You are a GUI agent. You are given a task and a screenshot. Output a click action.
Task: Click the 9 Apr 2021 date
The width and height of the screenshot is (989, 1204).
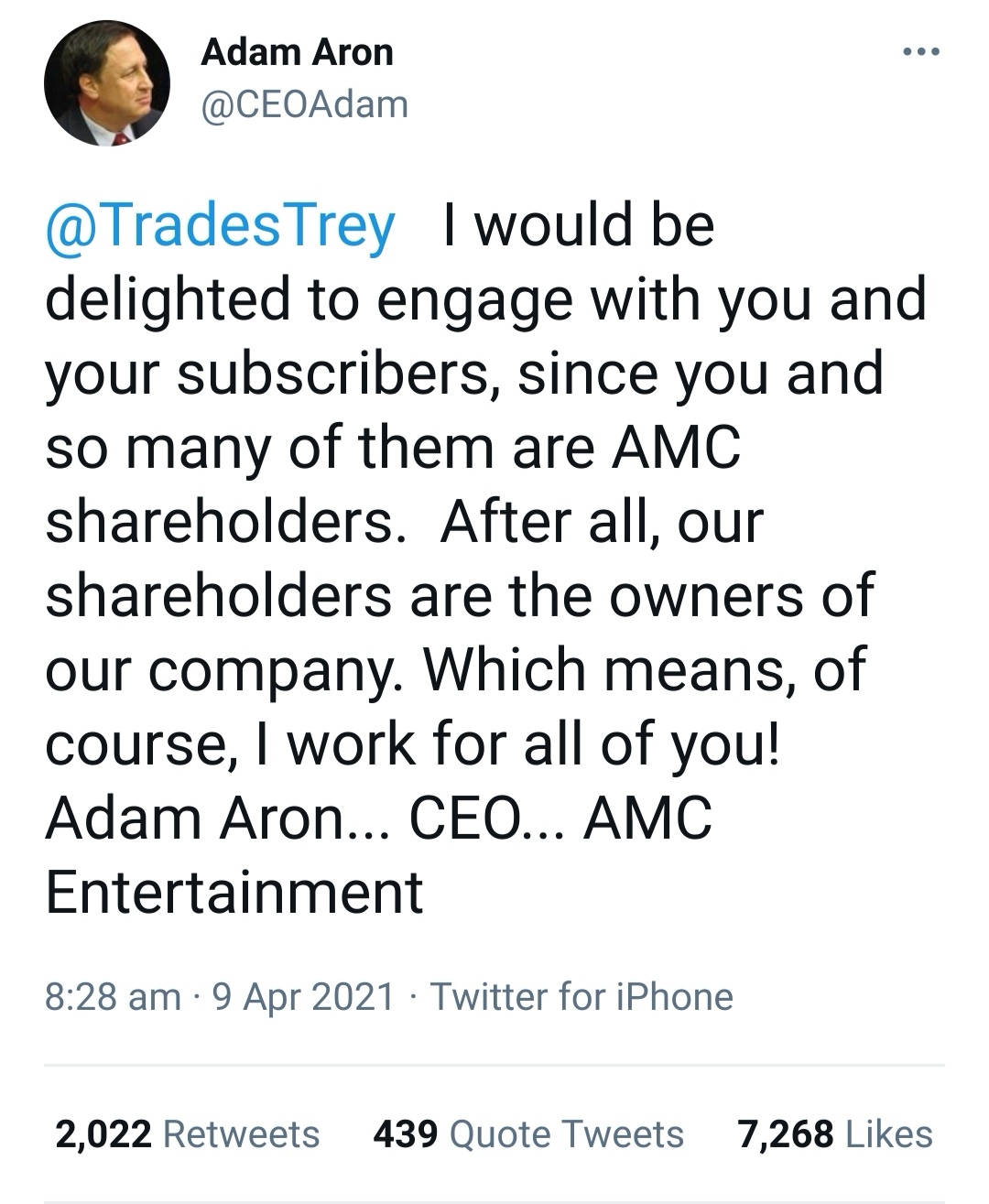pyautogui.click(x=303, y=996)
